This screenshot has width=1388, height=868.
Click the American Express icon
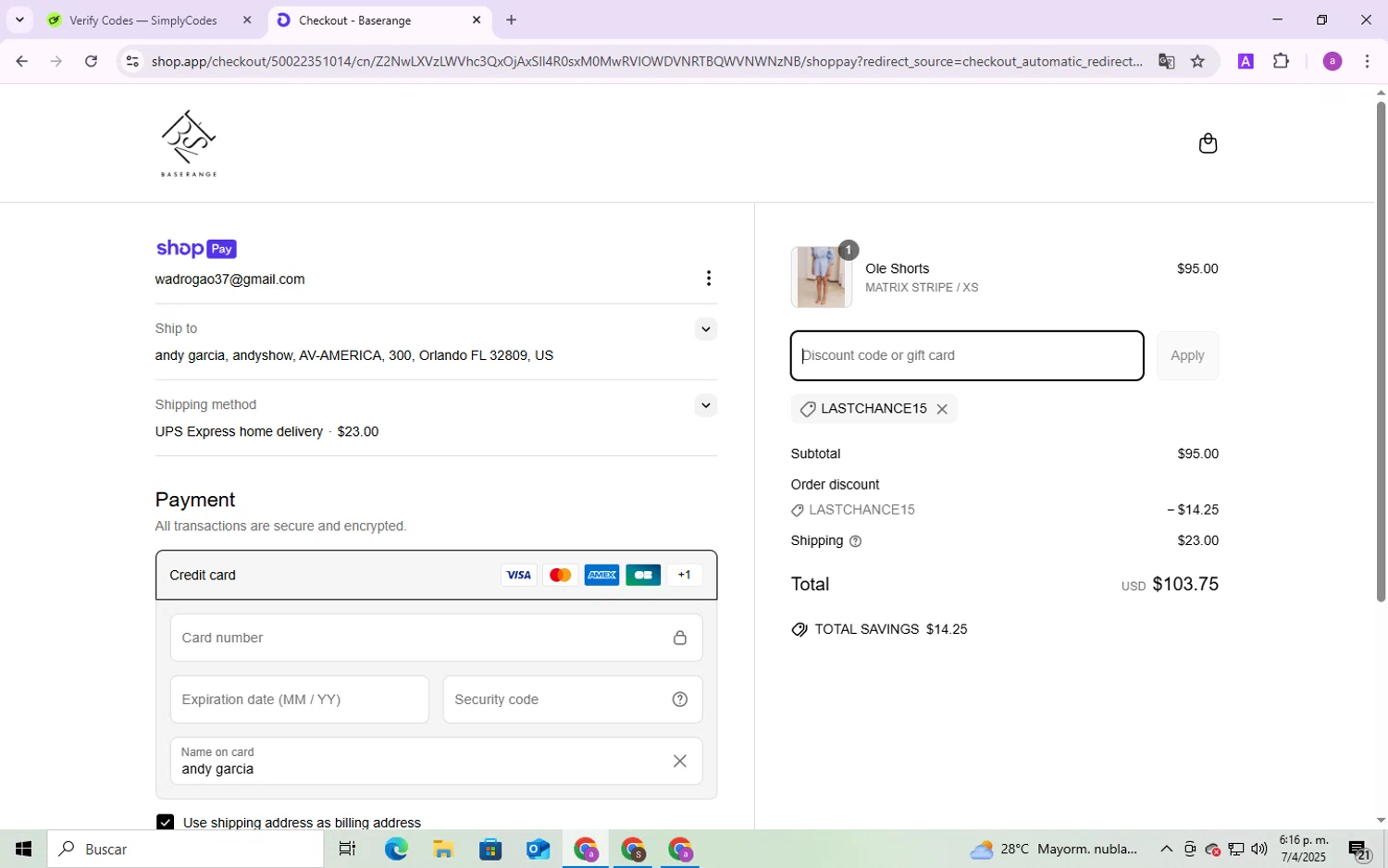[x=601, y=575]
